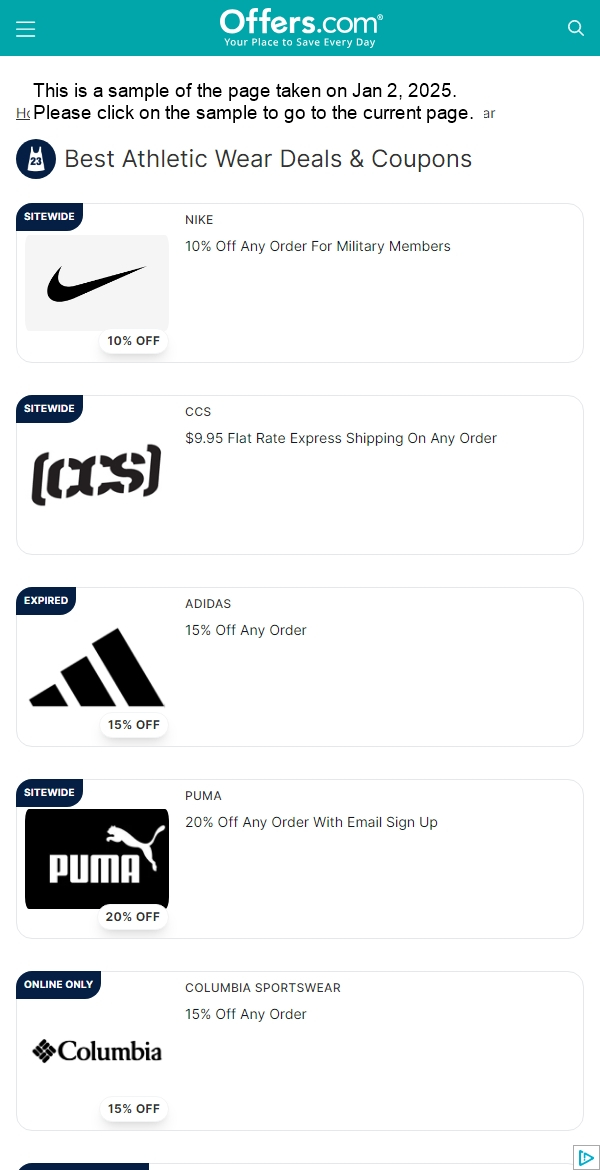Click the 10% OFF badge on Nike
The width and height of the screenshot is (600, 1170).
(x=134, y=341)
